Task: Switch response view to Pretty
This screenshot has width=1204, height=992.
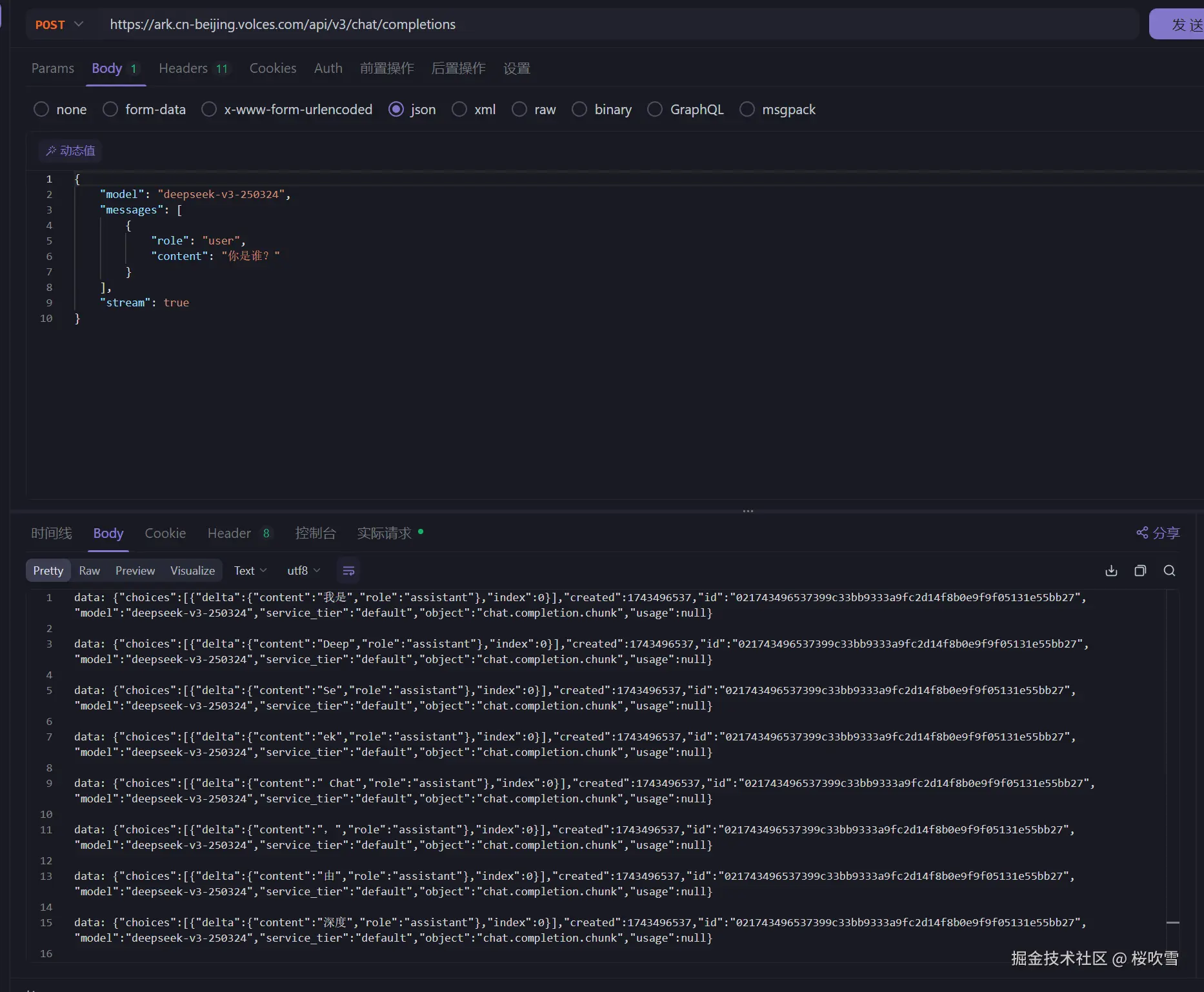Action: click(48, 571)
